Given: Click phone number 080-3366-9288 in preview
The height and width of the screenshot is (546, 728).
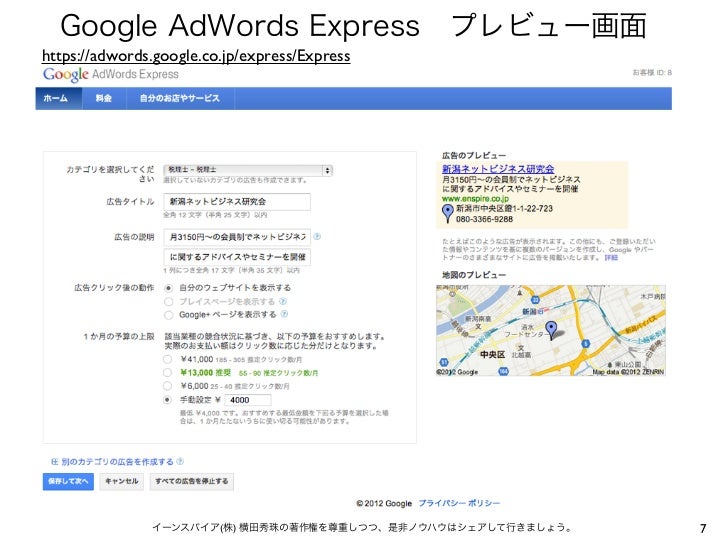Looking at the screenshot, I should [484, 219].
